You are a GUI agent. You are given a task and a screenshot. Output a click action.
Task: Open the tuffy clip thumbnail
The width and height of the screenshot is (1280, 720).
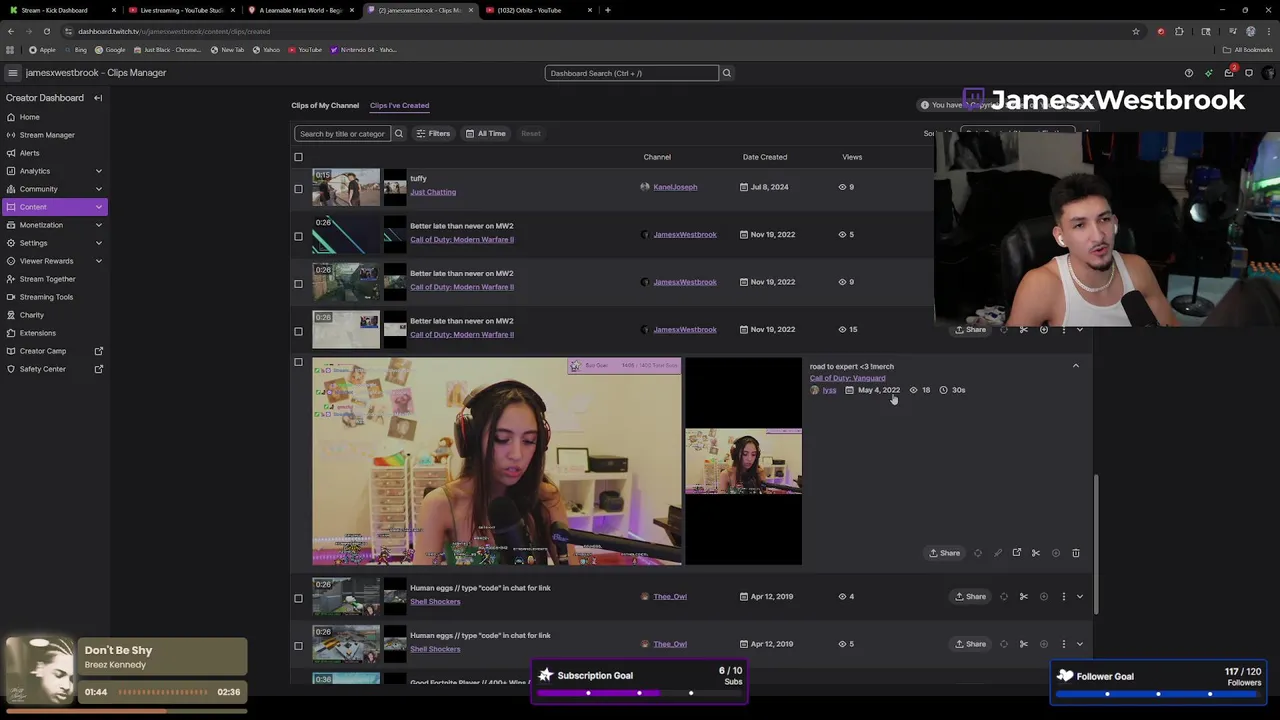pyautogui.click(x=346, y=187)
